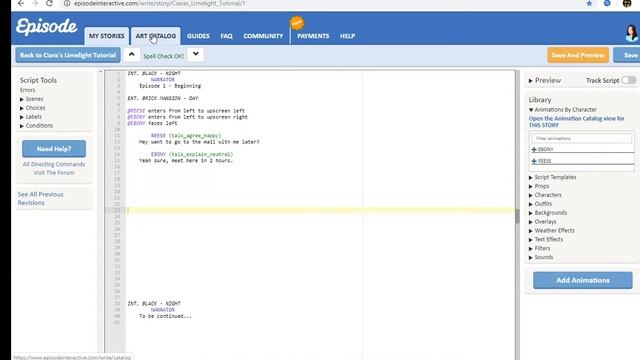Open the HELP menu item
640x360 pixels.
pos(347,36)
